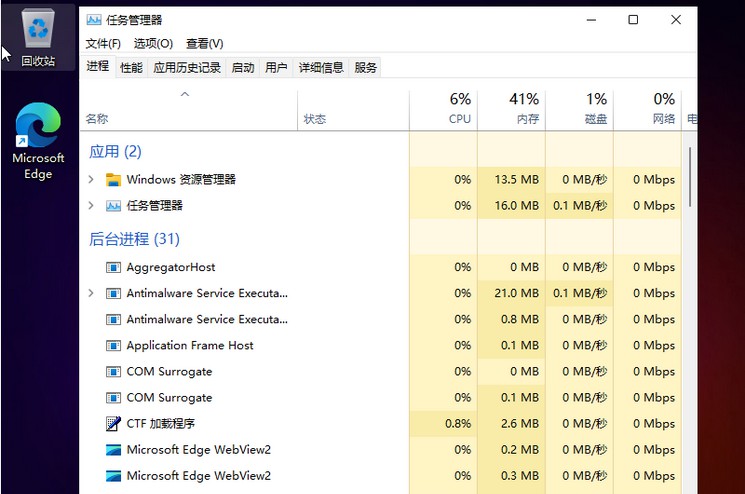Open the 查看(V) menu
This screenshot has width=745, height=494.
205,44
